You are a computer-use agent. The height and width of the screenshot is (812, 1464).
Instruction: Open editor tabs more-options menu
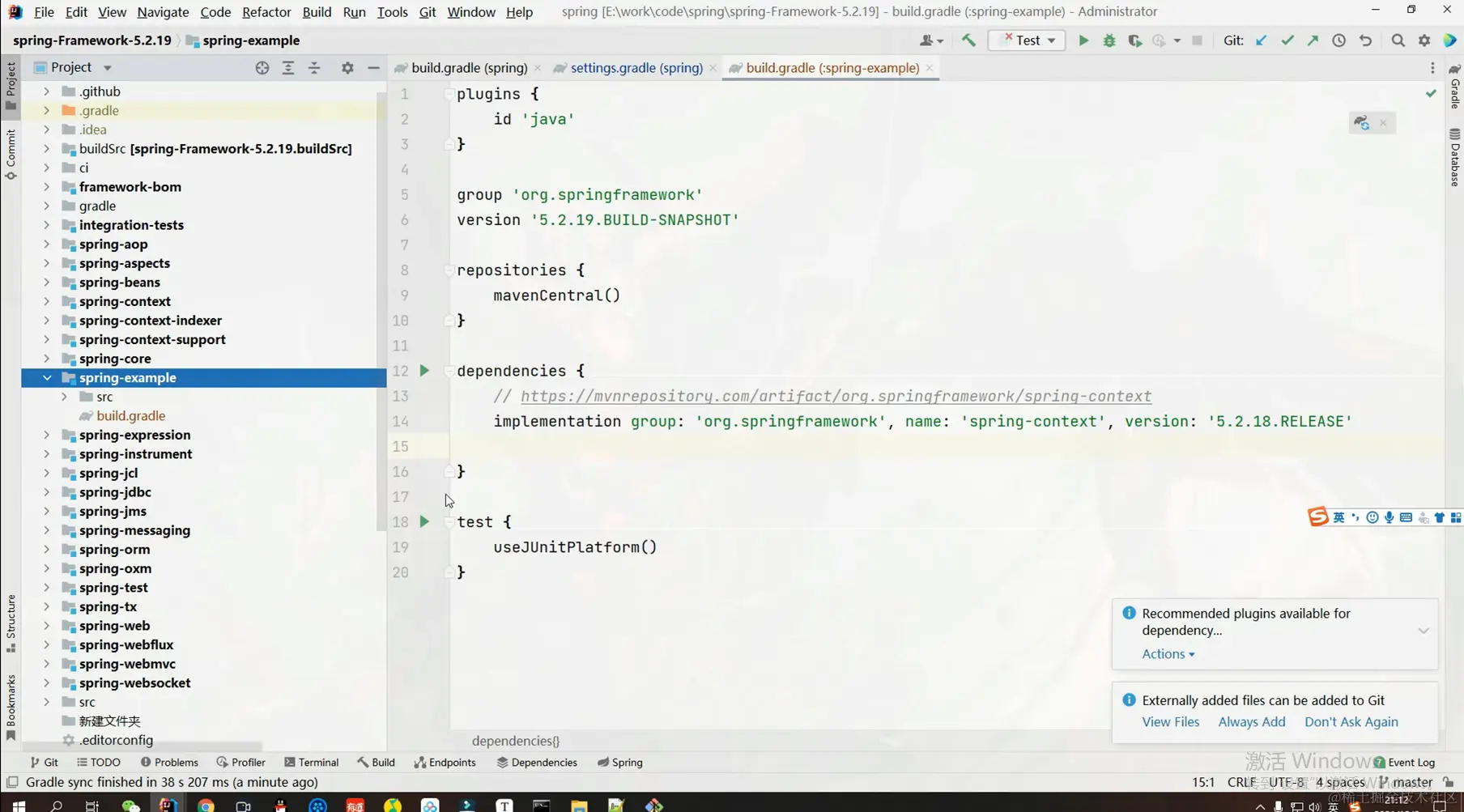[x=1432, y=68]
